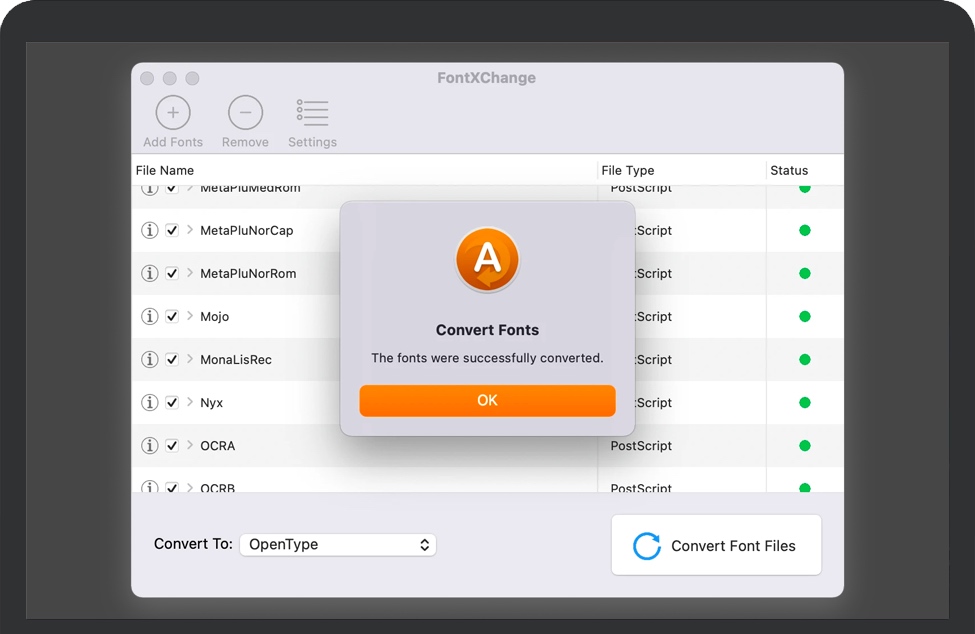Toggle the Mojo font checkbox
The height and width of the screenshot is (634, 975).
coord(172,316)
